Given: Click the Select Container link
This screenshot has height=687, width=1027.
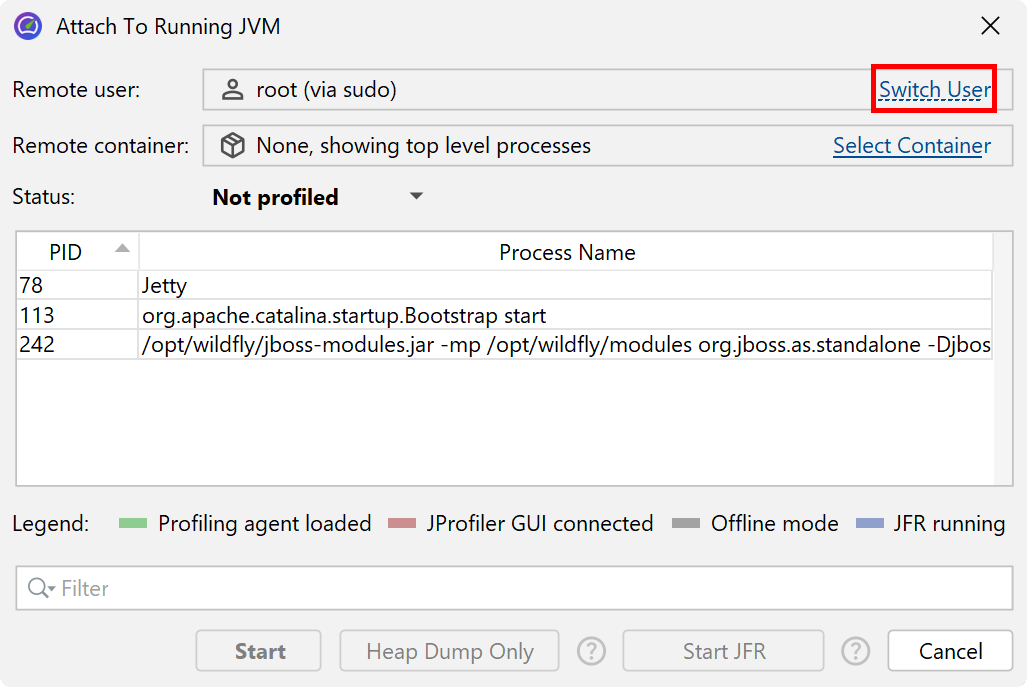Looking at the screenshot, I should (911, 146).
